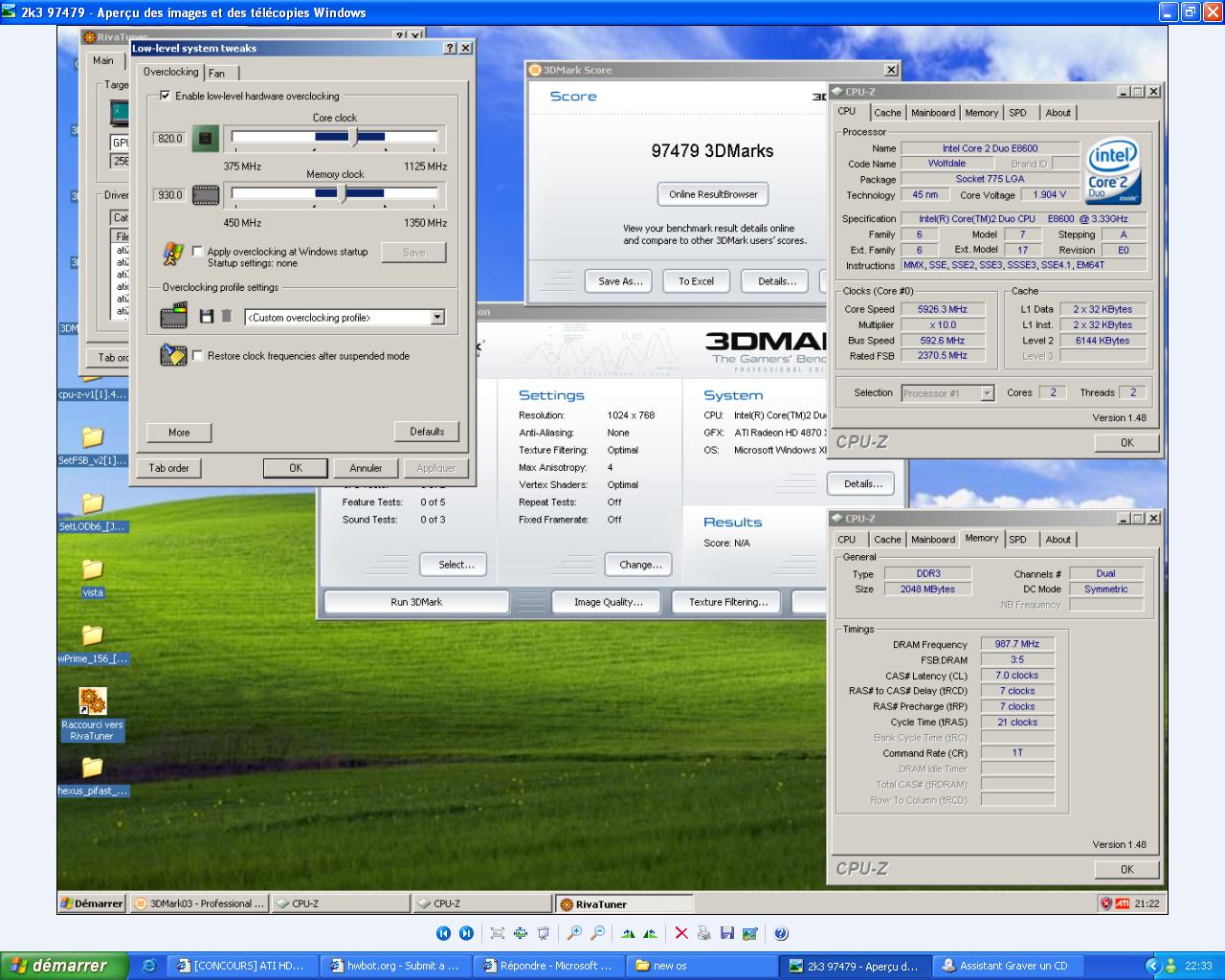Screen dimensions: 1225x980
Task: Open the image for editing
Action: coord(750,933)
